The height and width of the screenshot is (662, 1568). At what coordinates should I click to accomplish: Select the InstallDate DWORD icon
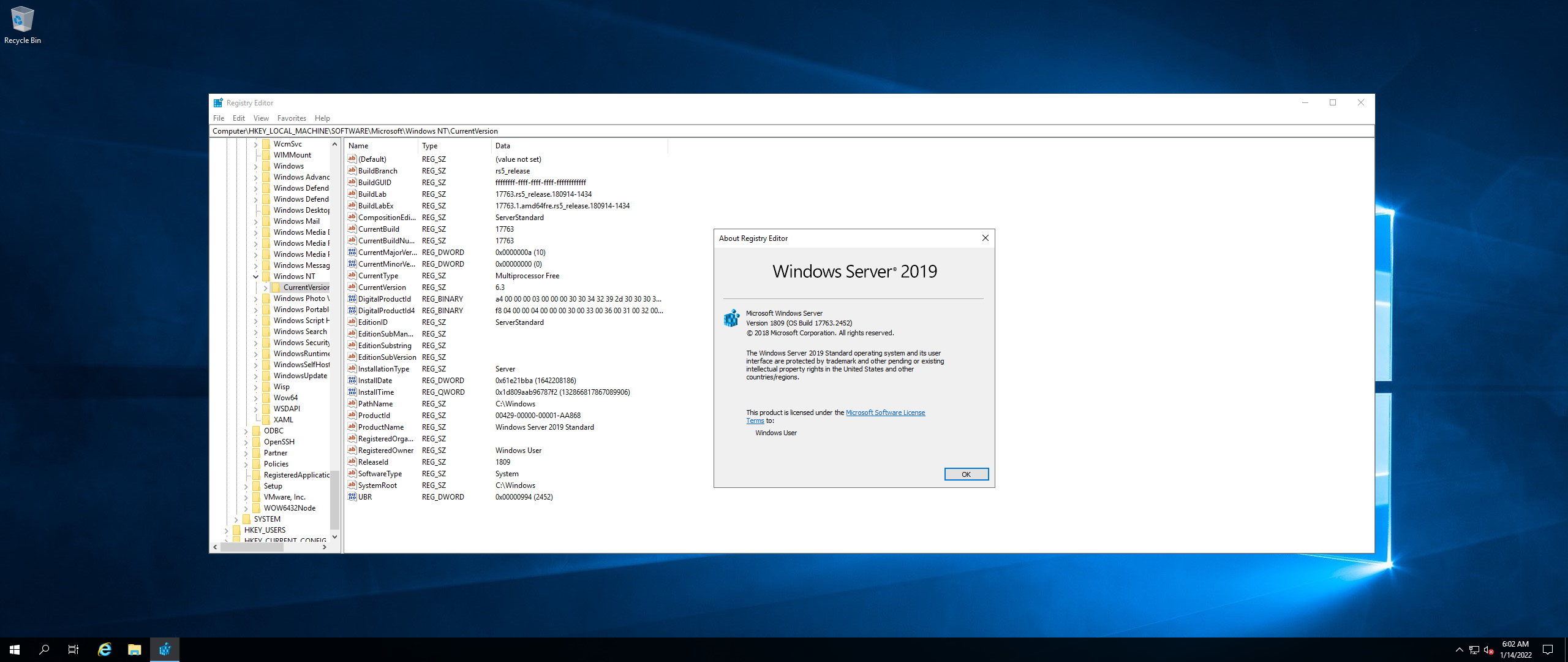[352, 380]
